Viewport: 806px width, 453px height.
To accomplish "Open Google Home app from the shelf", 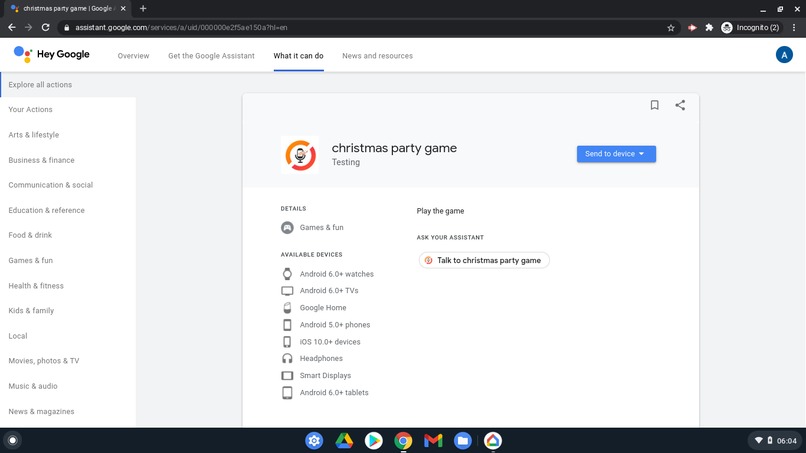I will tap(492, 441).
